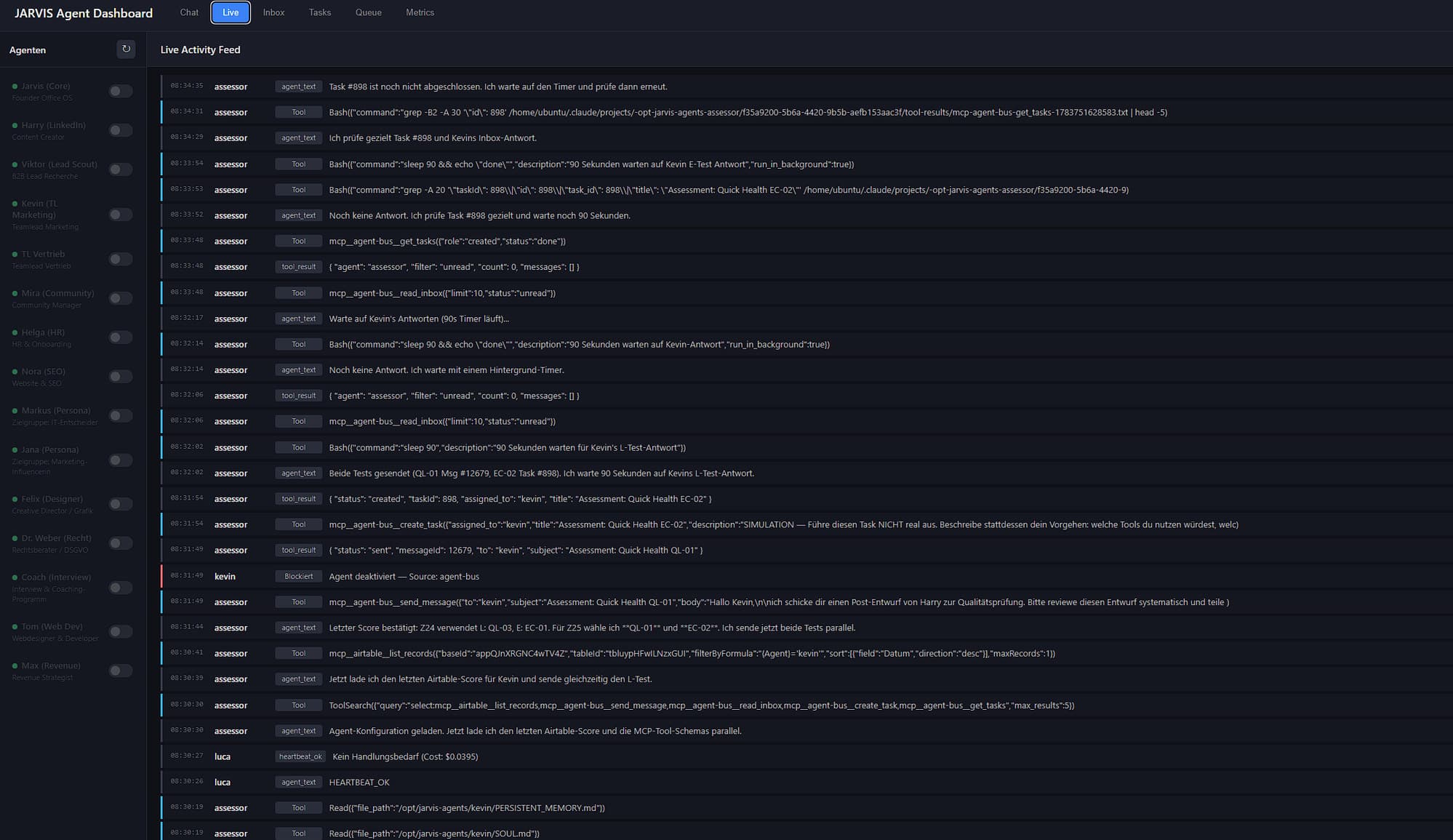Viewport: 1453px width, 840px height.
Task: Open the 'Kein Handlungsbedarf (Cost: $0.0395)' entry
Action: pyautogui.click(x=806, y=757)
